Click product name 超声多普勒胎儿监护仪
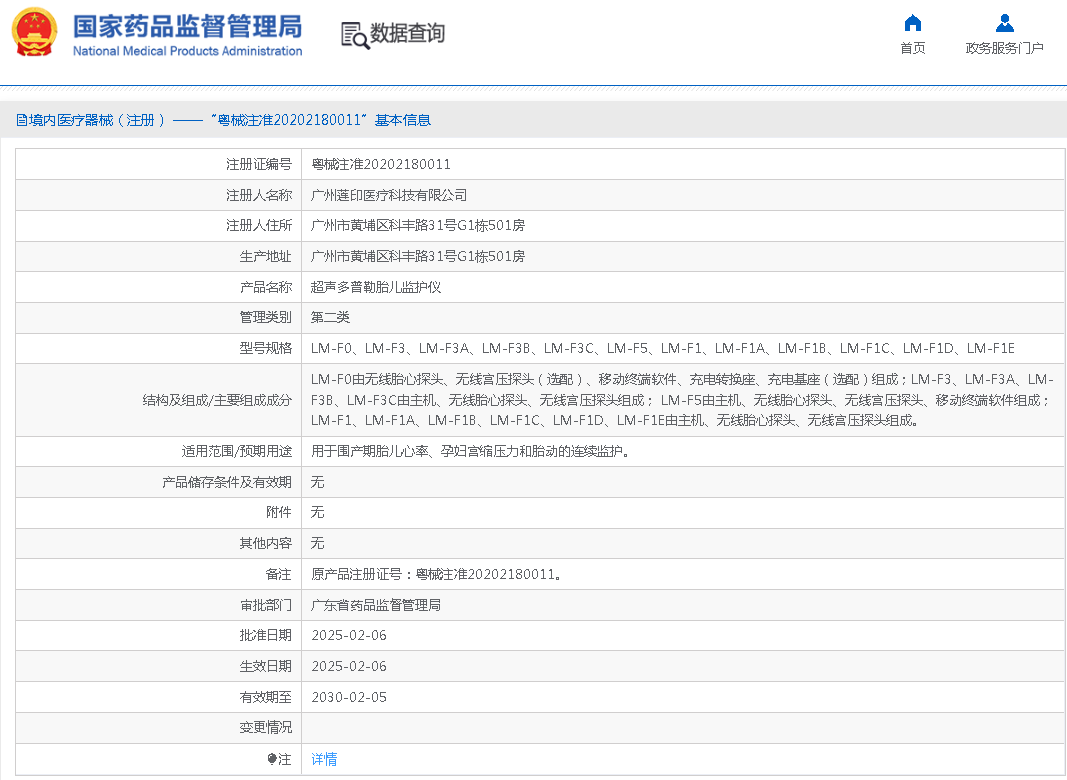 [x=376, y=287]
